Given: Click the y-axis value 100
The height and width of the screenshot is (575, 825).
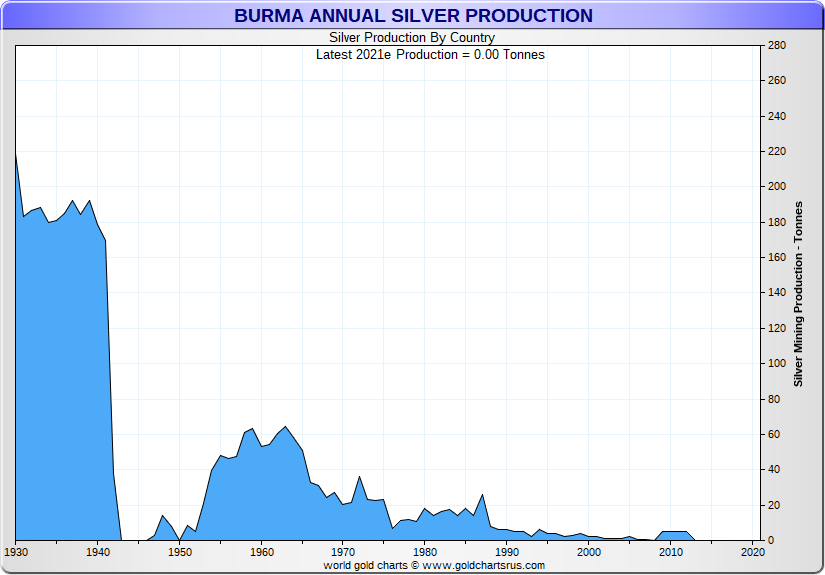Looking at the screenshot, I should [x=777, y=364].
